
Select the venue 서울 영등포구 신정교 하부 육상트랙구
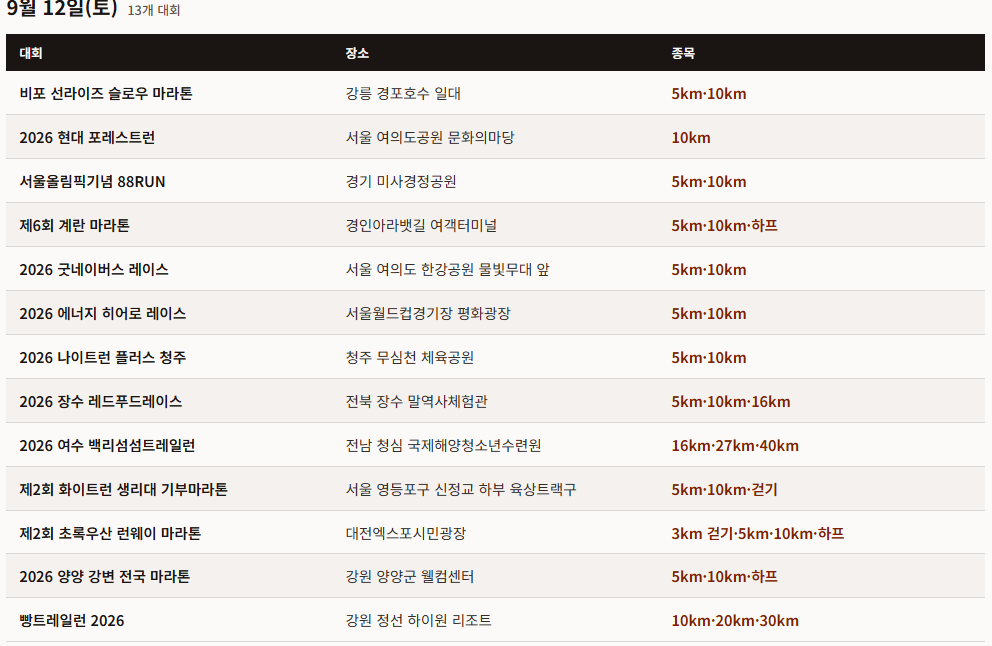pos(461,490)
